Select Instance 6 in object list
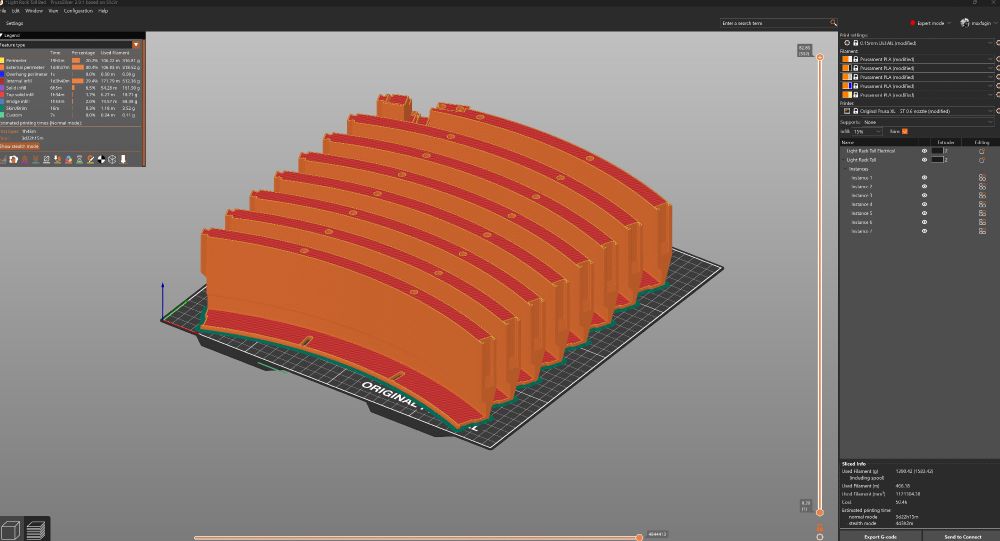1000x541 pixels. (x=862, y=223)
